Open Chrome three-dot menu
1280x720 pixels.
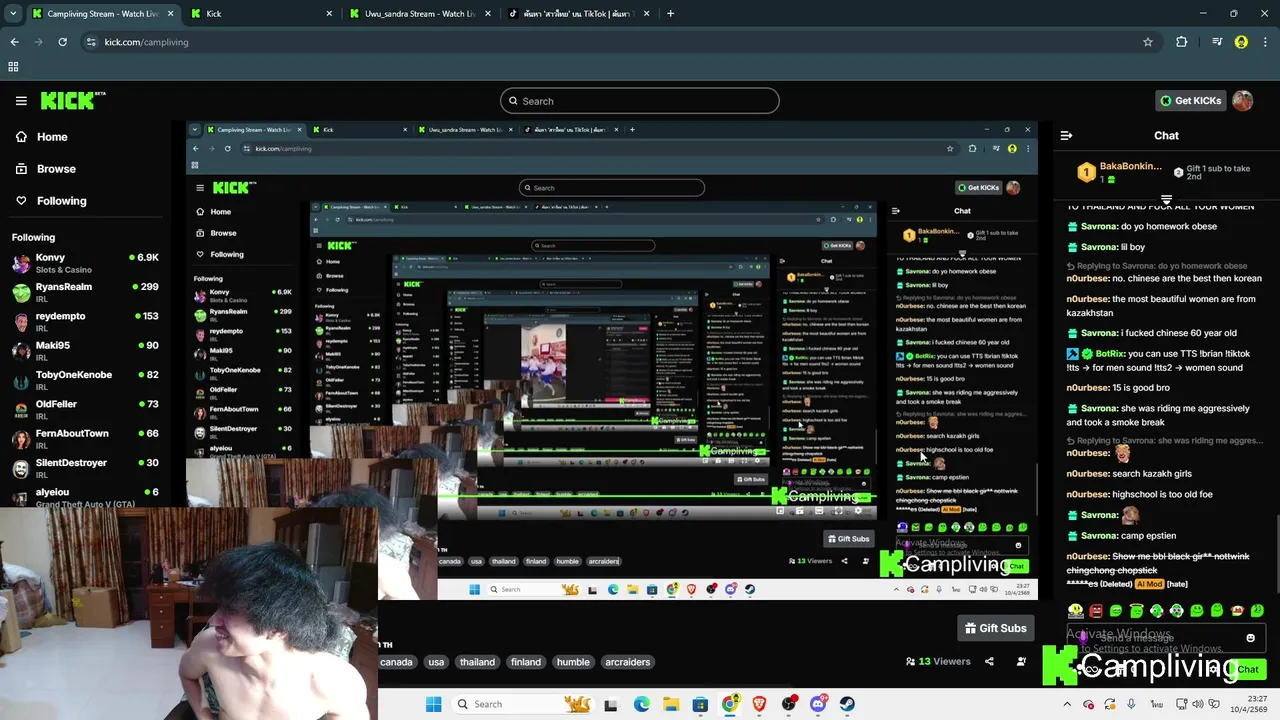coord(1265,42)
